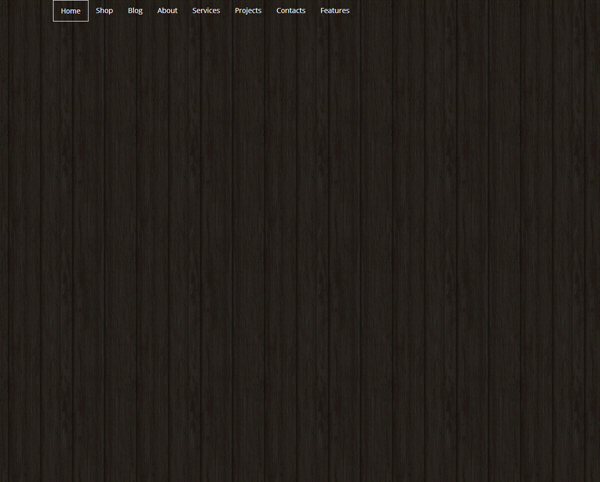The image size is (600, 482).
Task: Click the Home menu item
Action: [x=70, y=11]
